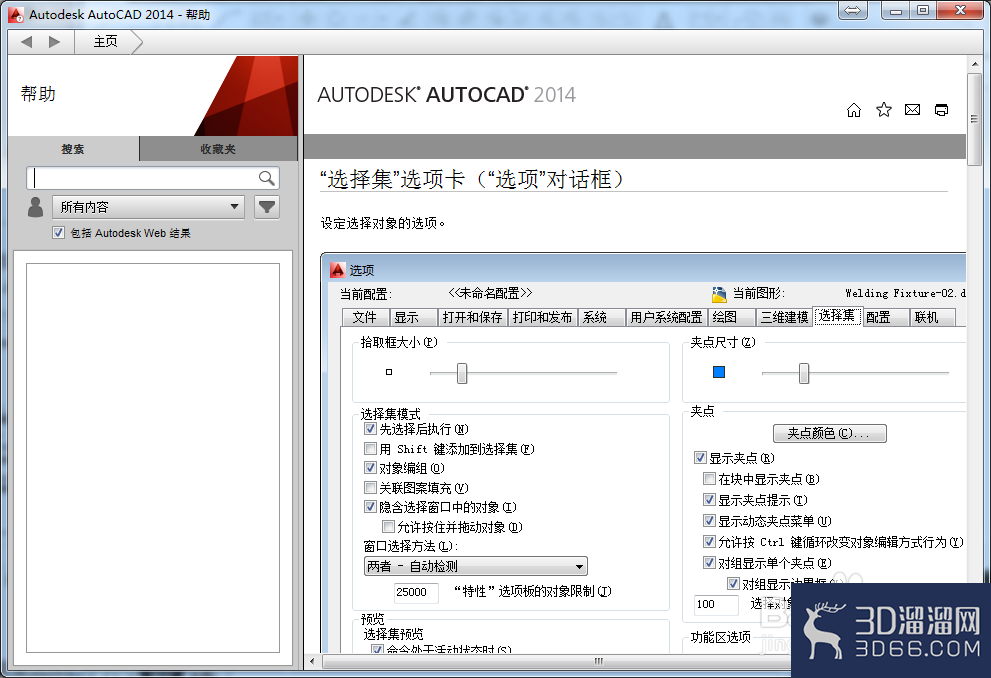
Task: Click the AutoCAD logo in title bar
Action: pyautogui.click(x=16, y=14)
